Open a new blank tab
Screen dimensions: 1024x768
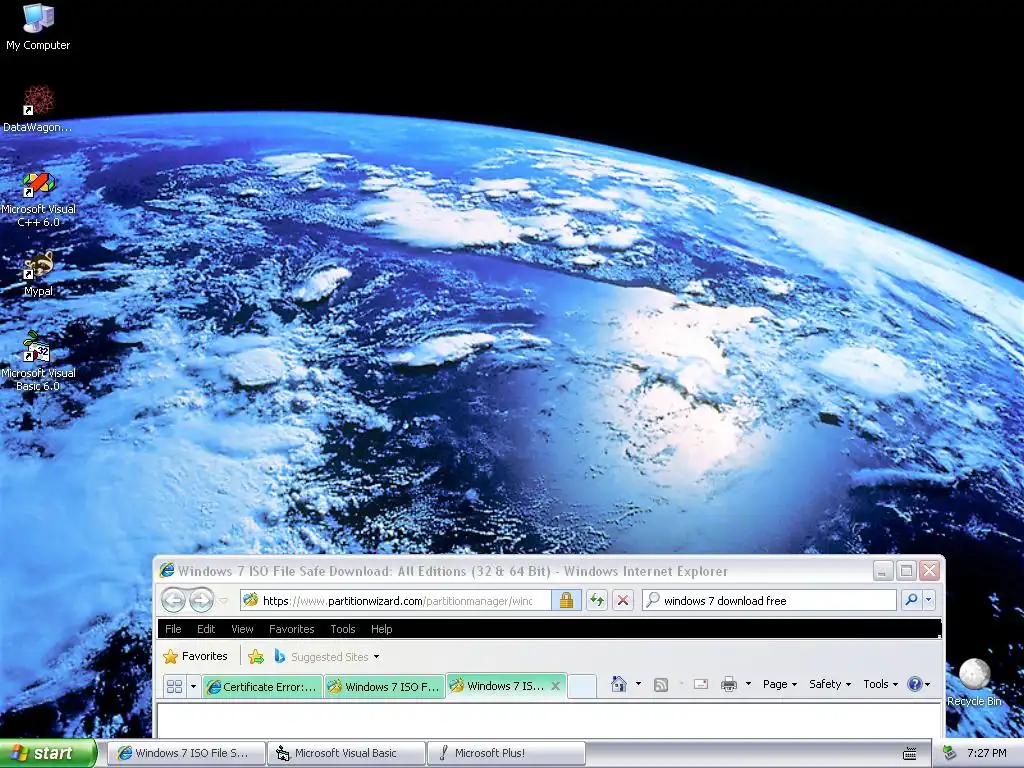click(x=581, y=686)
